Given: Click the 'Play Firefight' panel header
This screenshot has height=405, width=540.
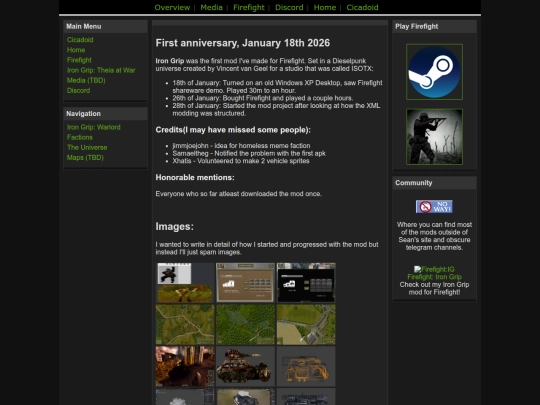Looking at the screenshot, I should pyautogui.click(x=434, y=27).
